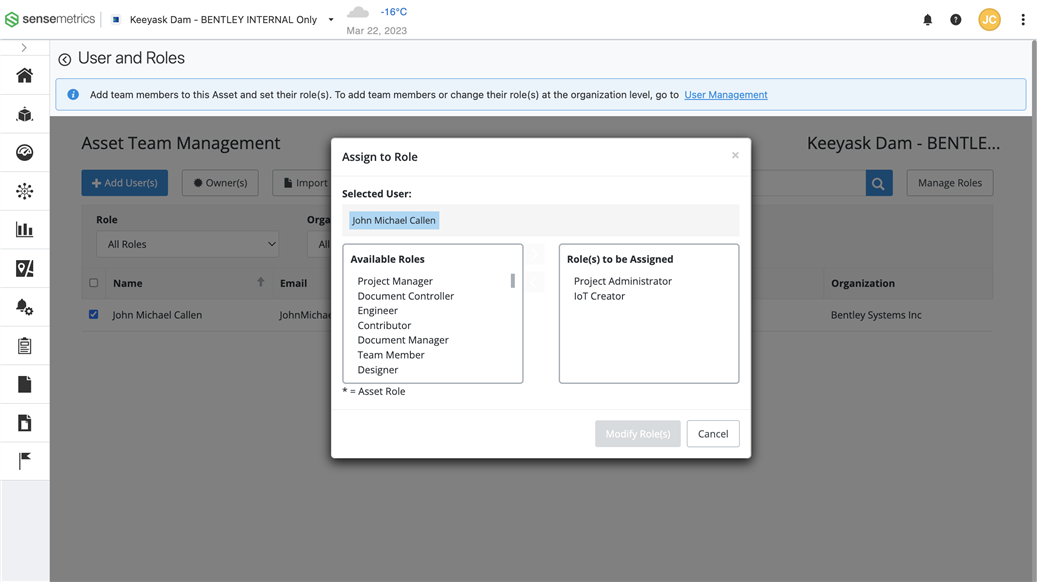Toggle the select-all checkbox in the table header
This screenshot has height=582, width=1037.
(x=93, y=282)
